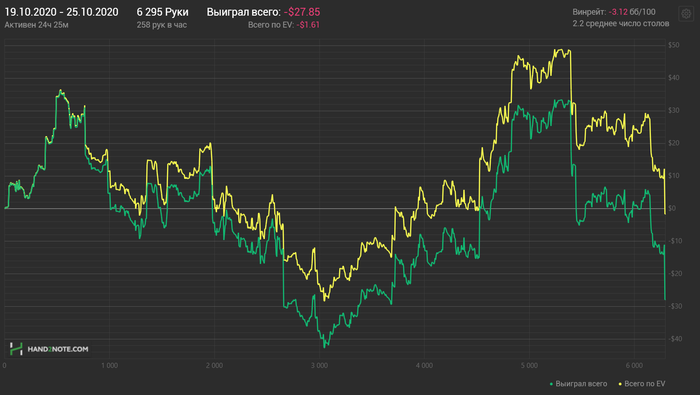The image size is (700, 395).
Task: Click the '6 295 Руки' hand count
Action: tap(162, 12)
